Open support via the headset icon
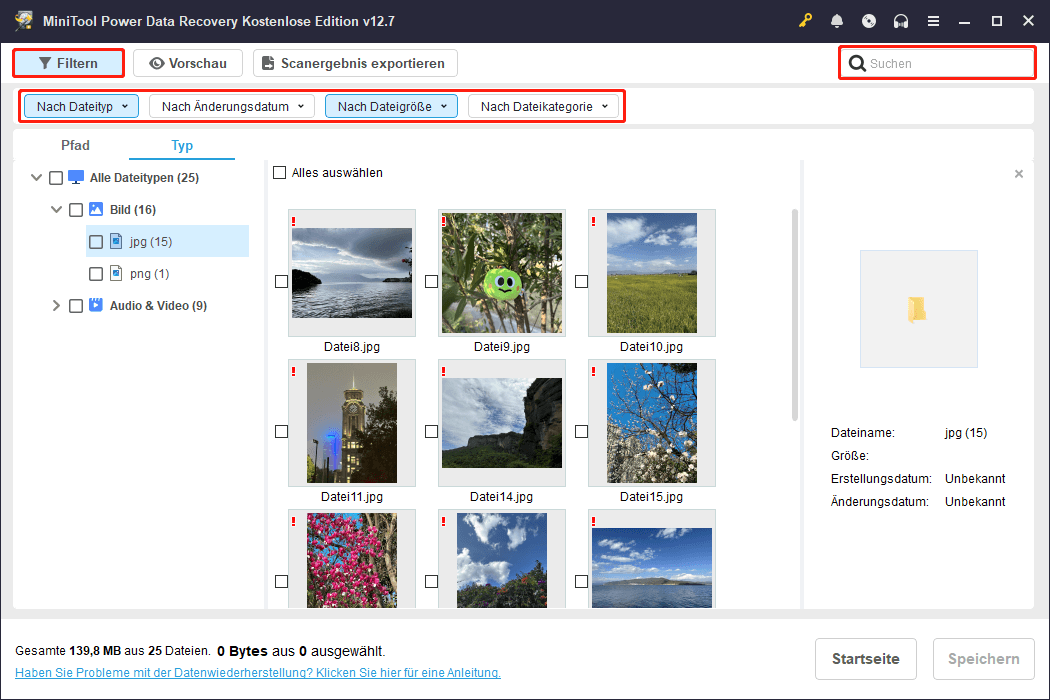This screenshot has width=1050, height=700. [x=899, y=20]
